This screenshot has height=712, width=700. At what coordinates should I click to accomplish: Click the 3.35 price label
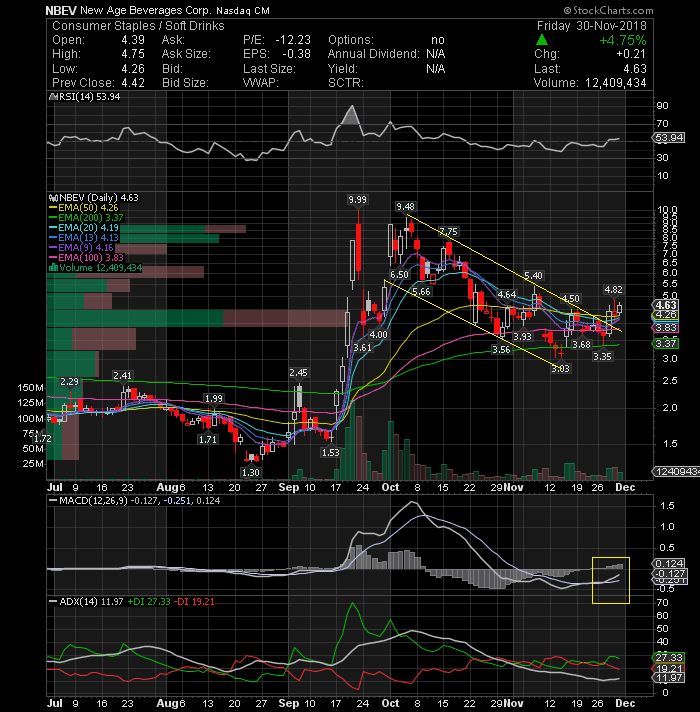pyautogui.click(x=602, y=356)
